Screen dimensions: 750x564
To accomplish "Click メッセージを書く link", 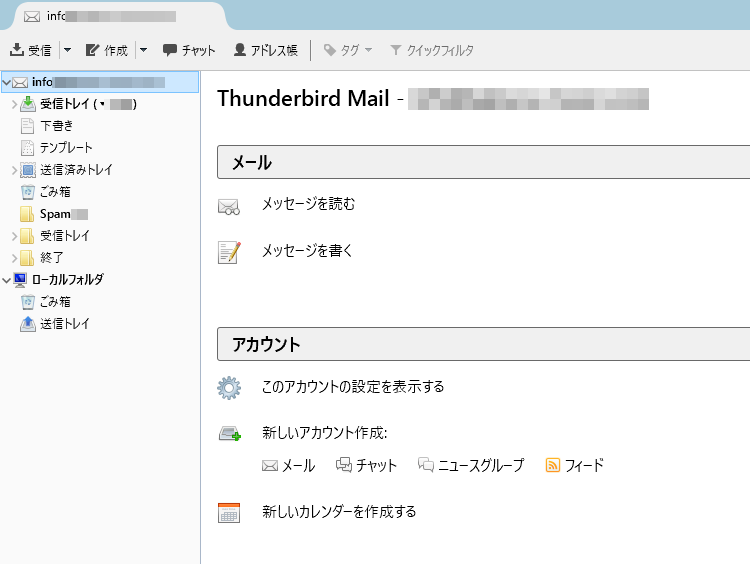I will (307, 251).
